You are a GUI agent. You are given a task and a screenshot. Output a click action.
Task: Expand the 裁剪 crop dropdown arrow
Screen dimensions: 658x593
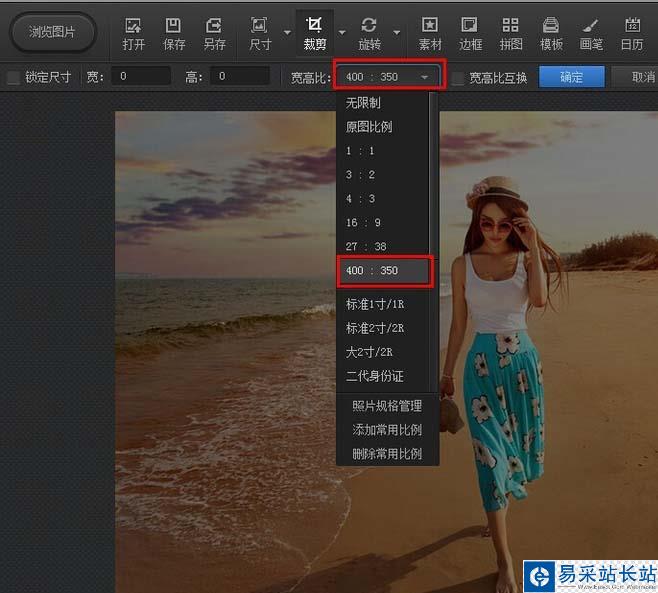click(x=342, y=32)
